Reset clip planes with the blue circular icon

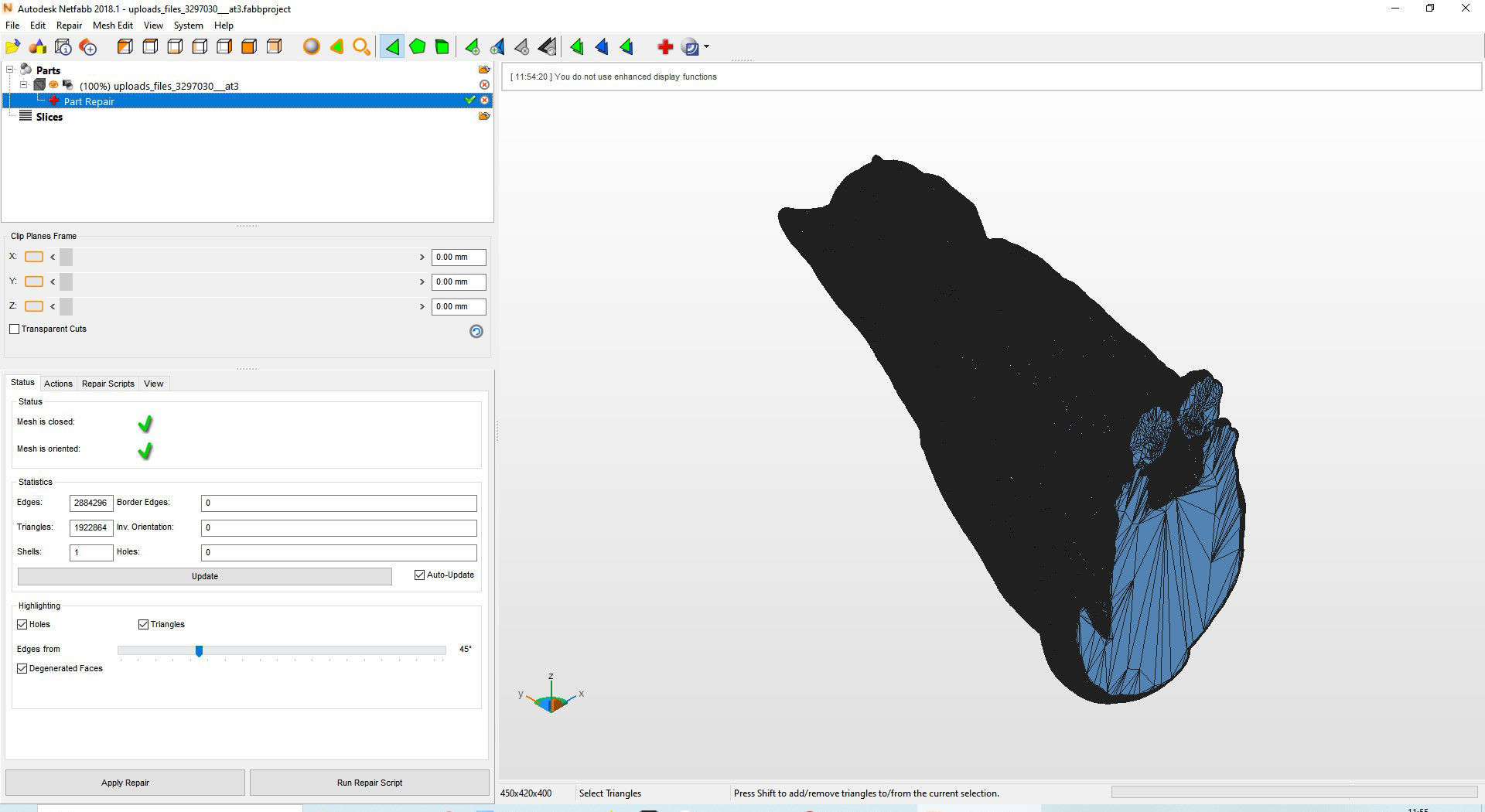(476, 331)
